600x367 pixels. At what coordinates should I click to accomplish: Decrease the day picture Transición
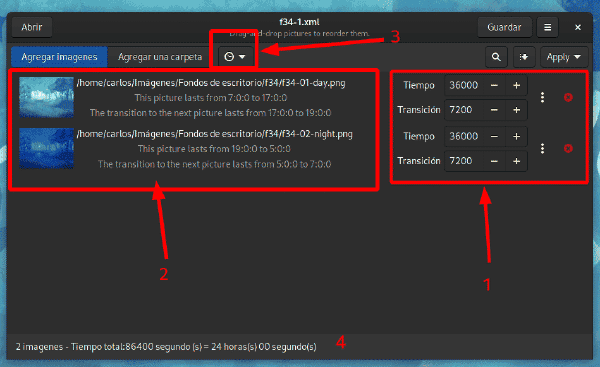[x=494, y=110]
